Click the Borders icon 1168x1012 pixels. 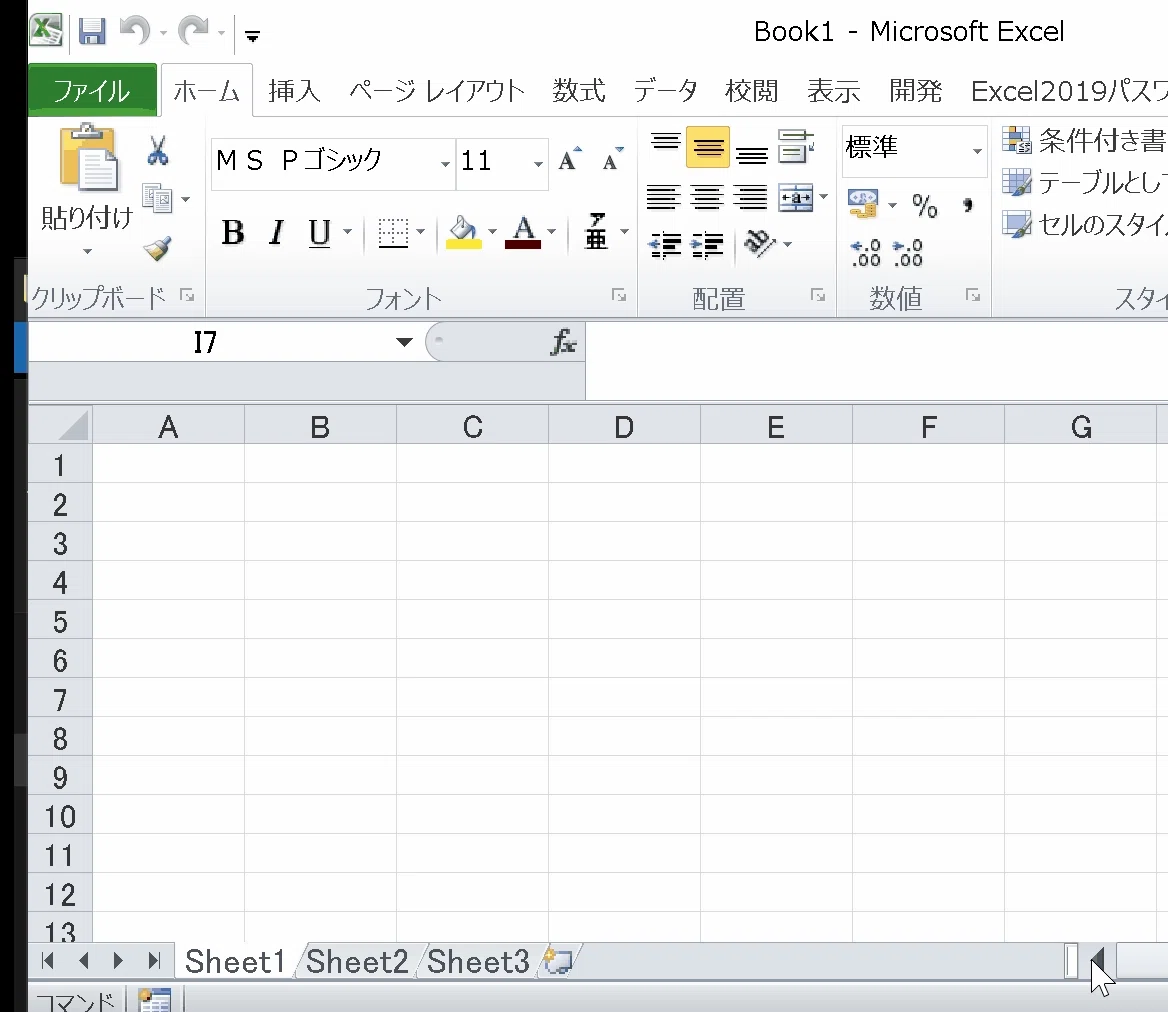(x=393, y=233)
